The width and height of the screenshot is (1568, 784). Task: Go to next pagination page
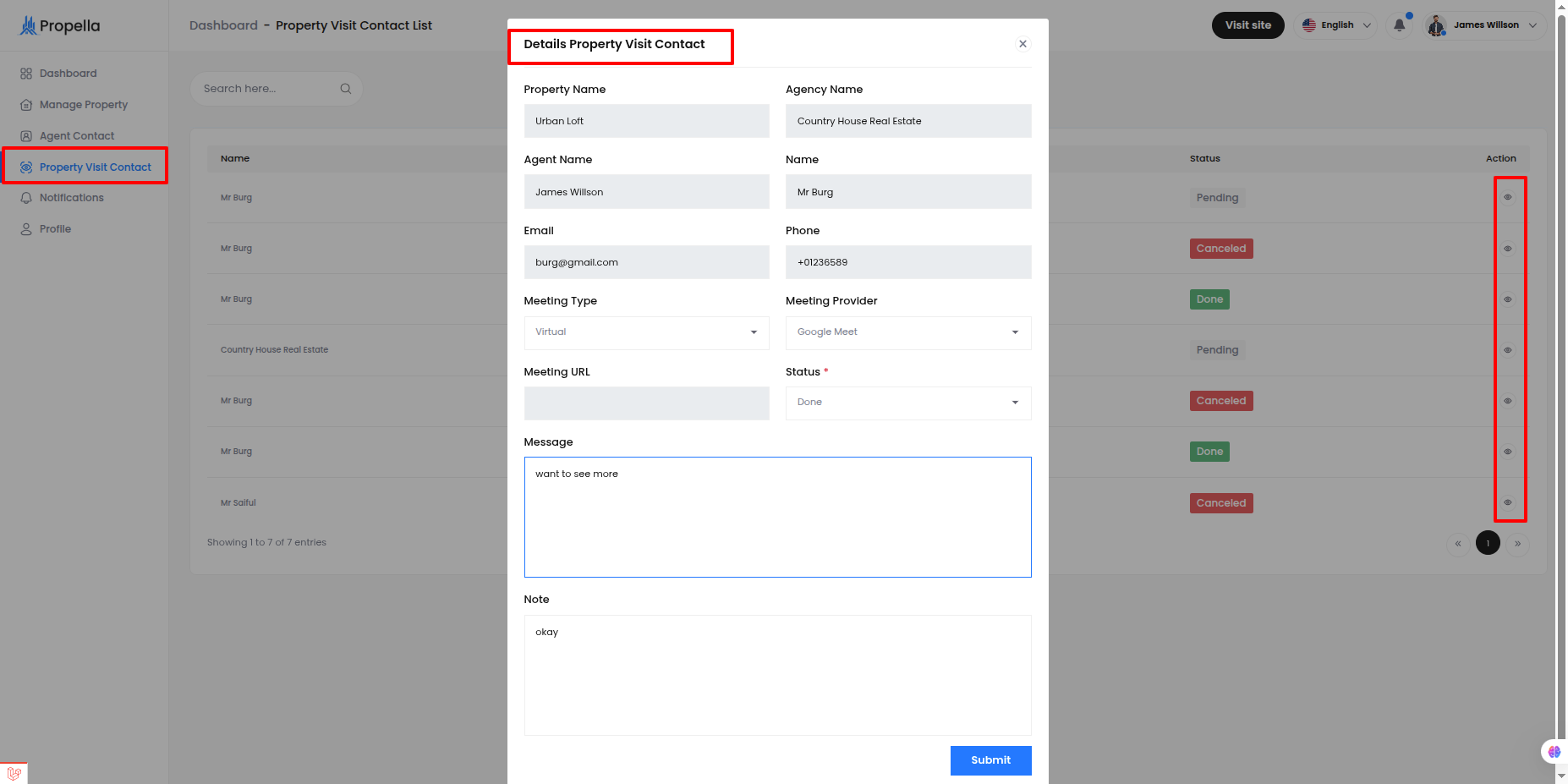click(x=1517, y=543)
